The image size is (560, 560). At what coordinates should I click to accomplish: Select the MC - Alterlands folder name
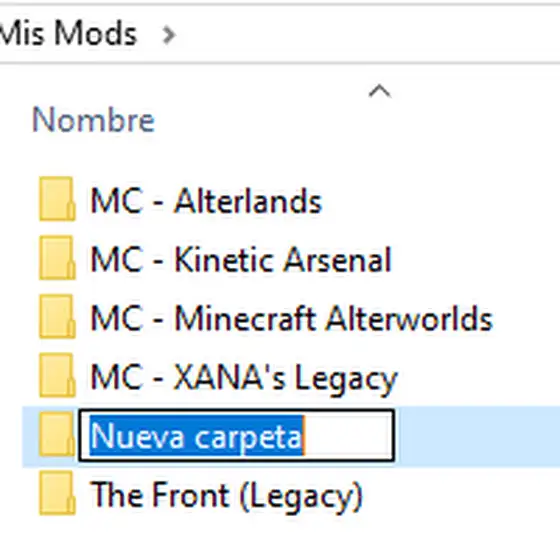coord(206,201)
